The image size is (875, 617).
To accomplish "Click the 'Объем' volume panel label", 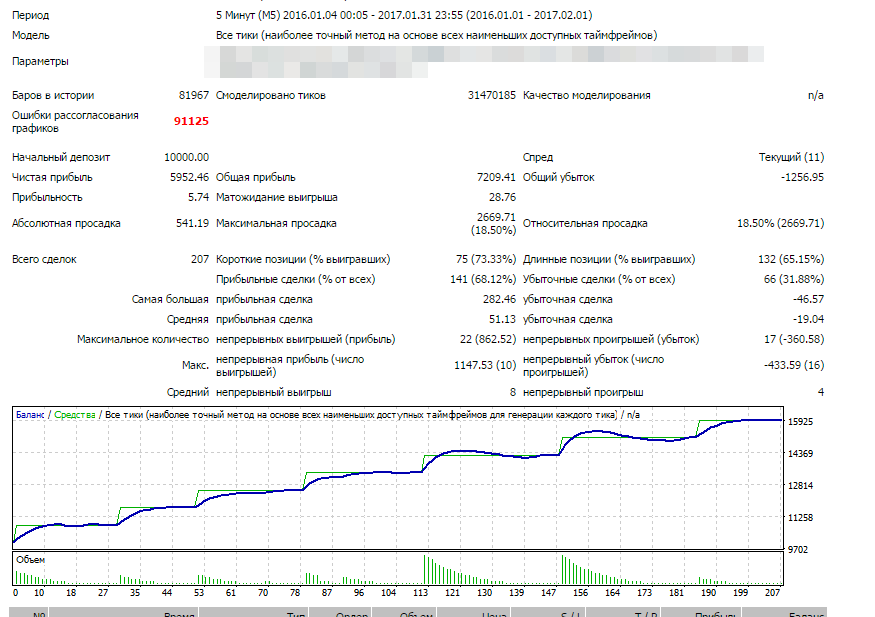I will [x=31, y=560].
